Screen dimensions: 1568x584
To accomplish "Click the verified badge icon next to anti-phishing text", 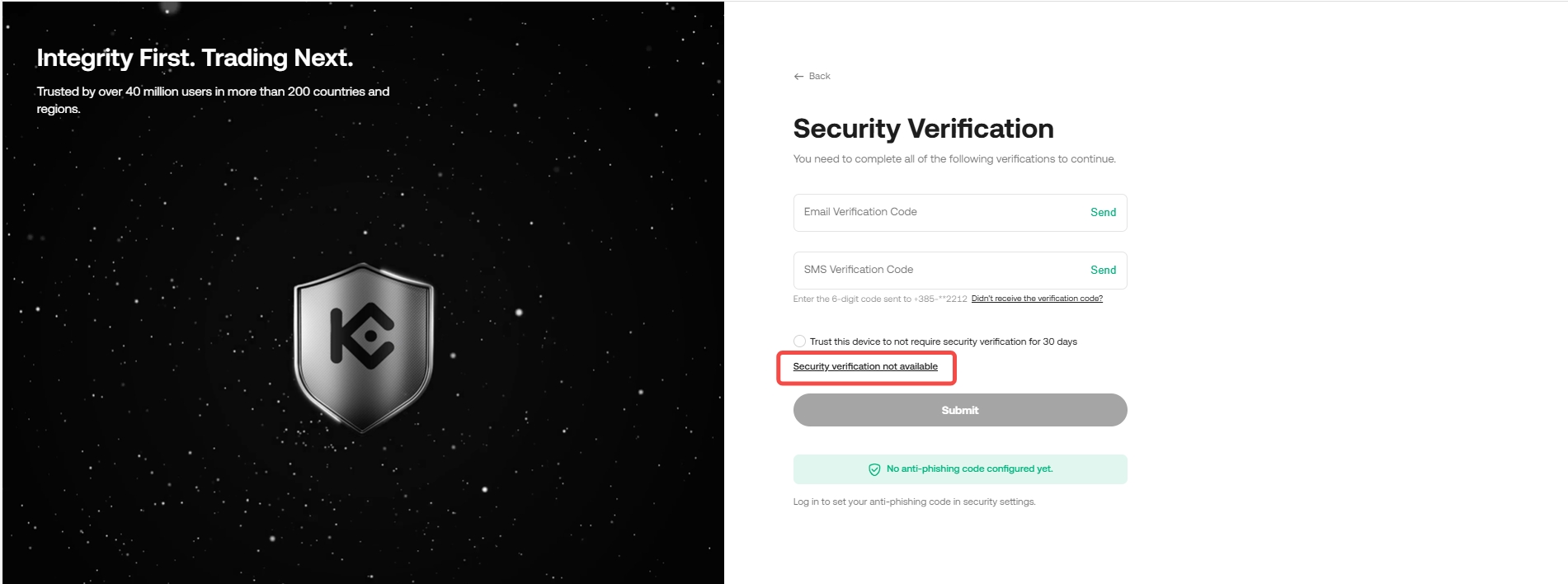I will [874, 469].
